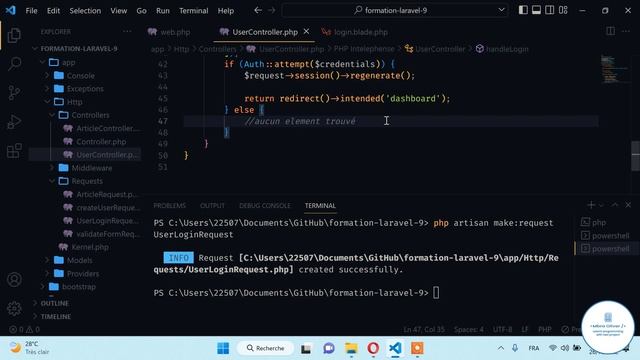Expand the Models folder
The width and height of the screenshot is (640, 360).
[79, 260]
